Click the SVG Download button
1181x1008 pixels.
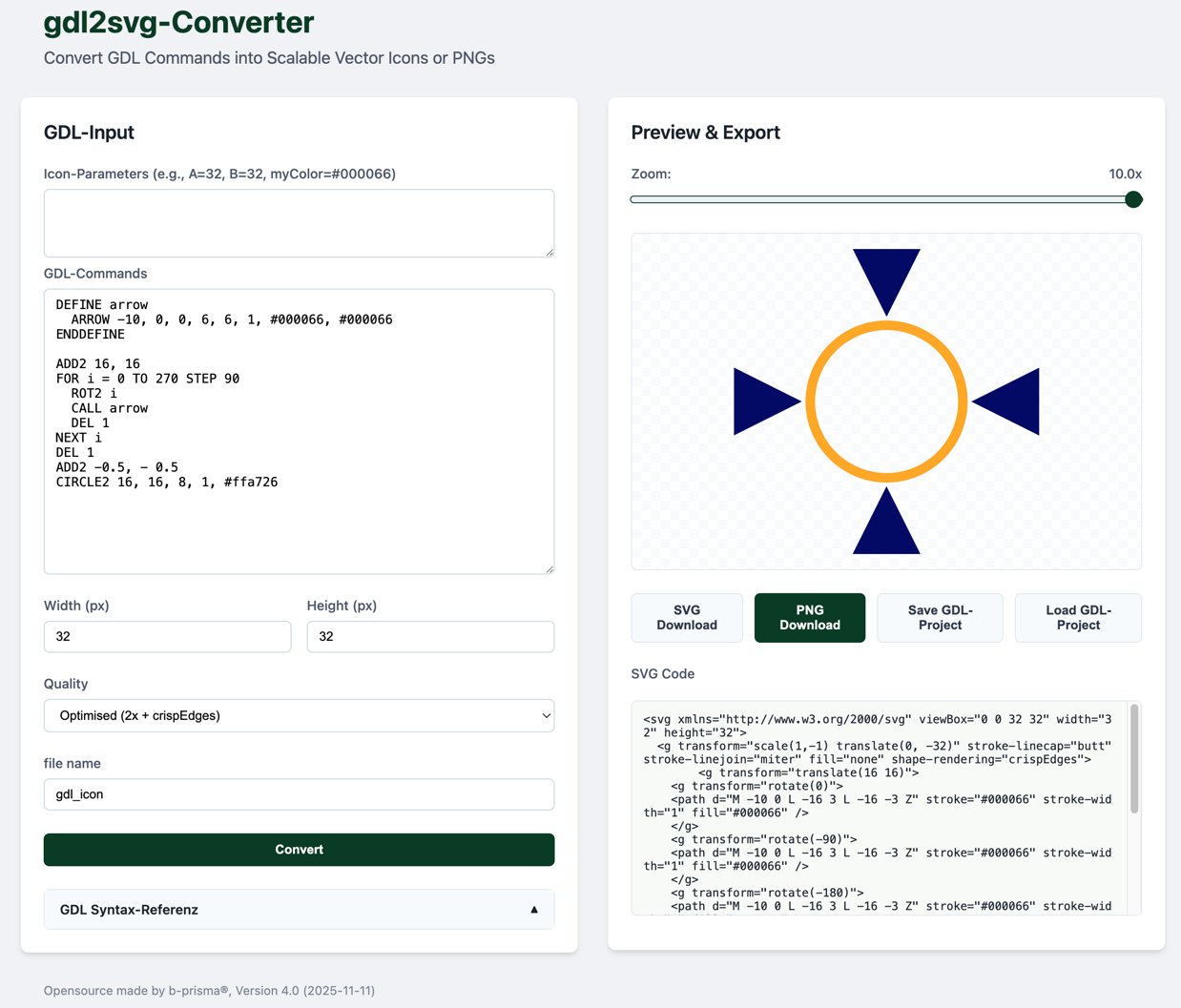coord(687,618)
